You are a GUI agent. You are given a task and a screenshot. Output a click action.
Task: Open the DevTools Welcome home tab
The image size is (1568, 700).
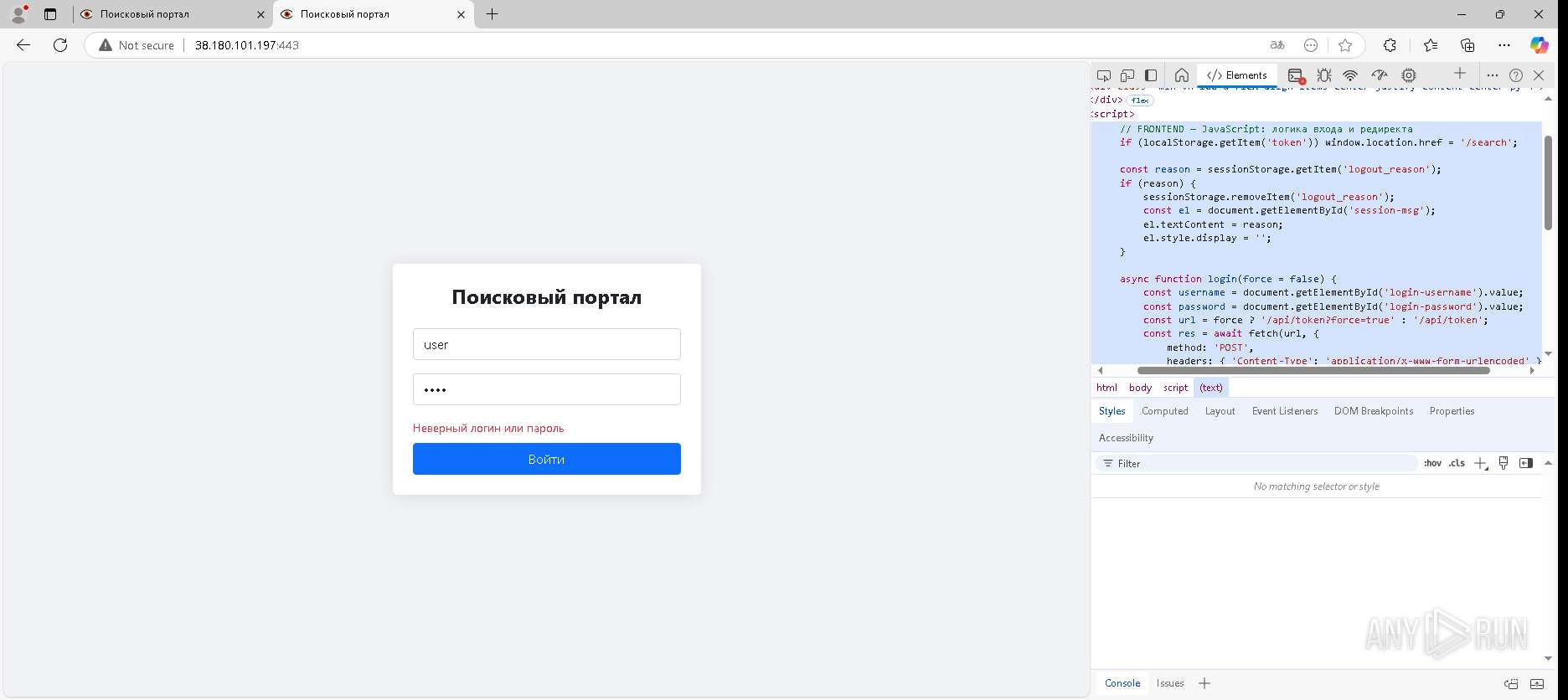[x=1182, y=75]
